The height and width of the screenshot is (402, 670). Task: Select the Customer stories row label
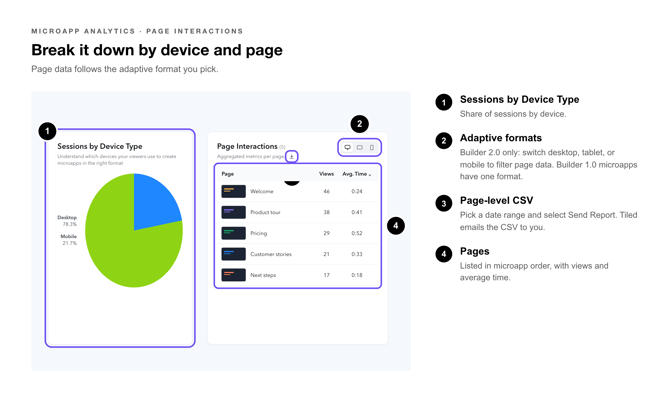coord(271,254)
